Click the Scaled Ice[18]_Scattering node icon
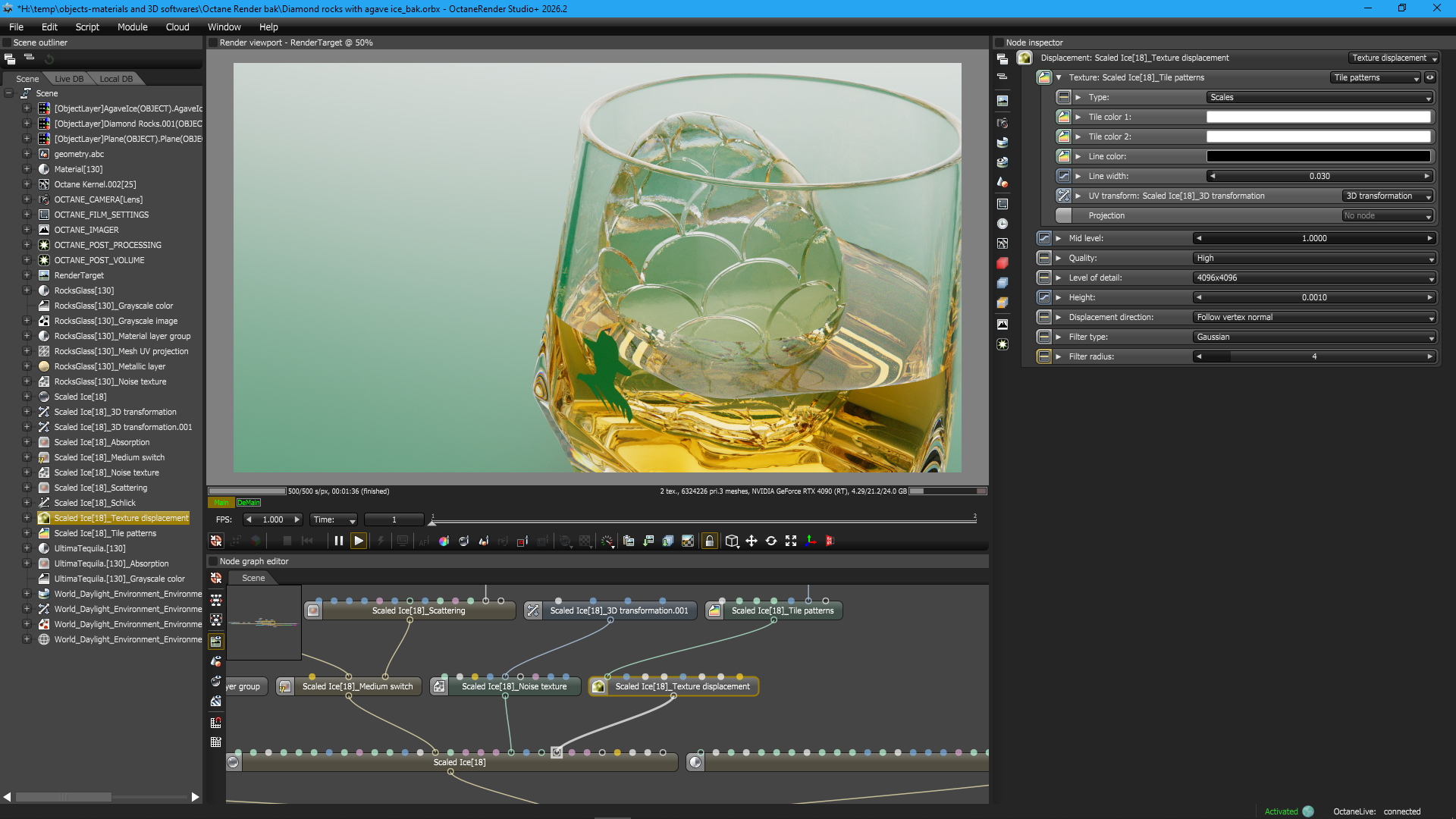This screenshot has height=819, width=1456. coord(313,610)
